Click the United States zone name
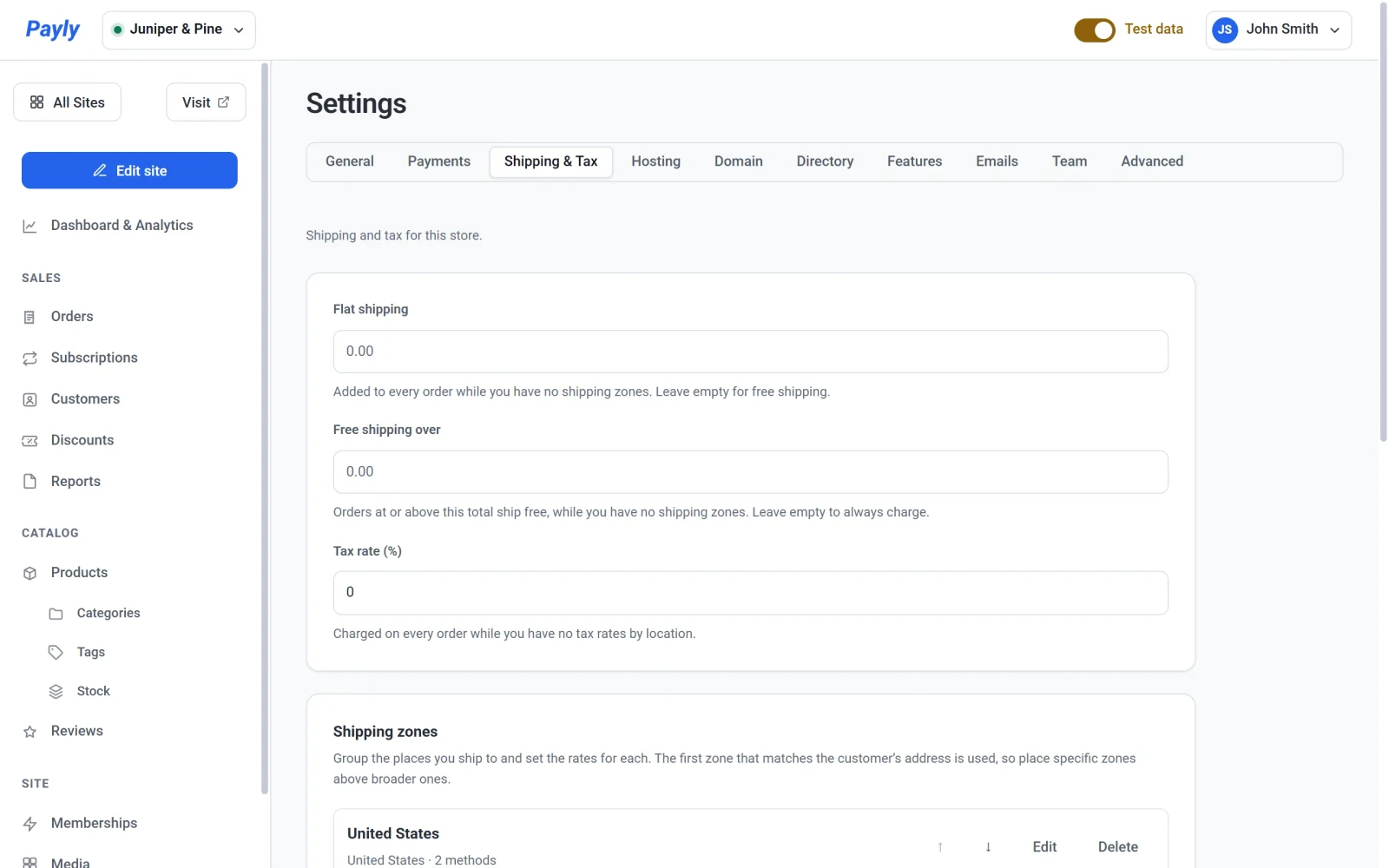Viewport: 1389px width, 868px height. [x=393, y=833]
